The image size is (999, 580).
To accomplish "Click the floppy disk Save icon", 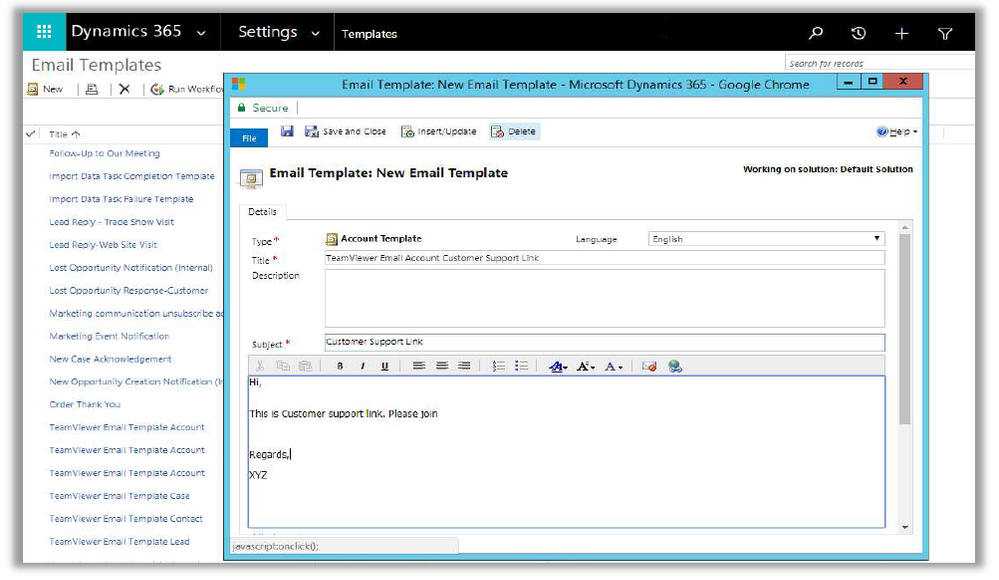I will click(x=287, y=131).
